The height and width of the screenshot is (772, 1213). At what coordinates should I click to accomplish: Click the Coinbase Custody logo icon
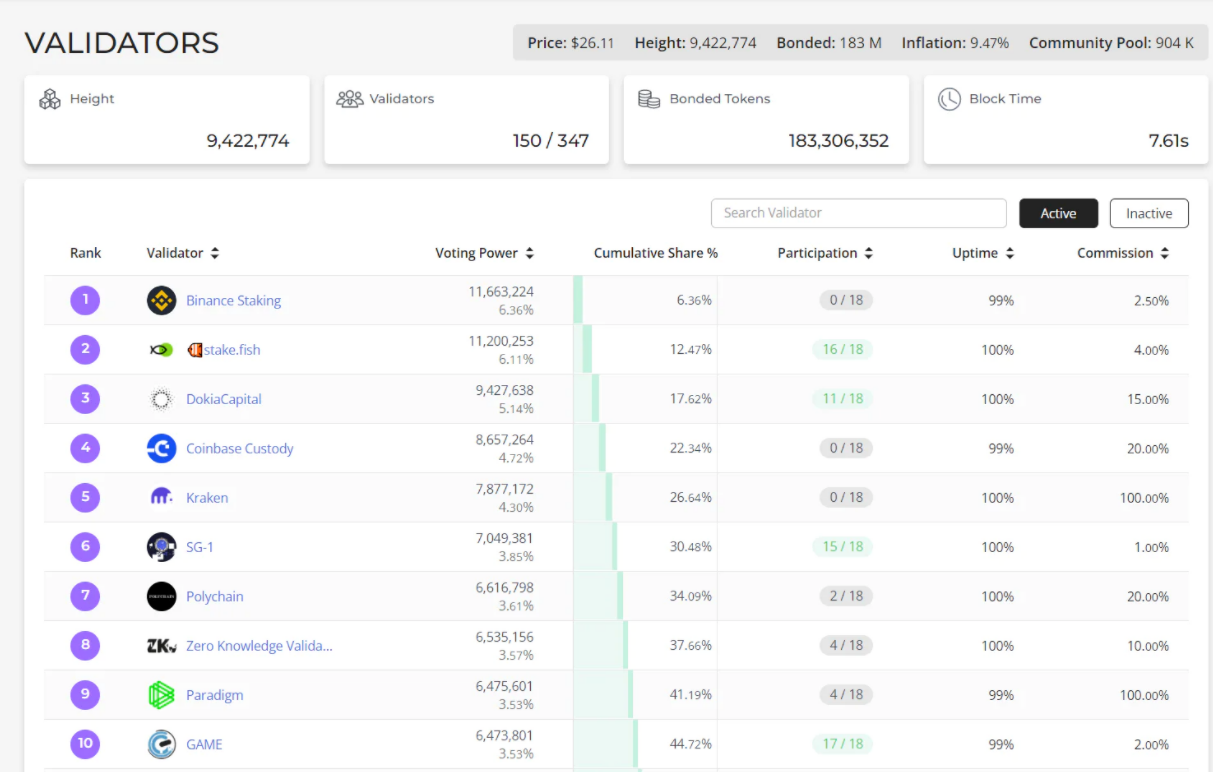(161, 448)
